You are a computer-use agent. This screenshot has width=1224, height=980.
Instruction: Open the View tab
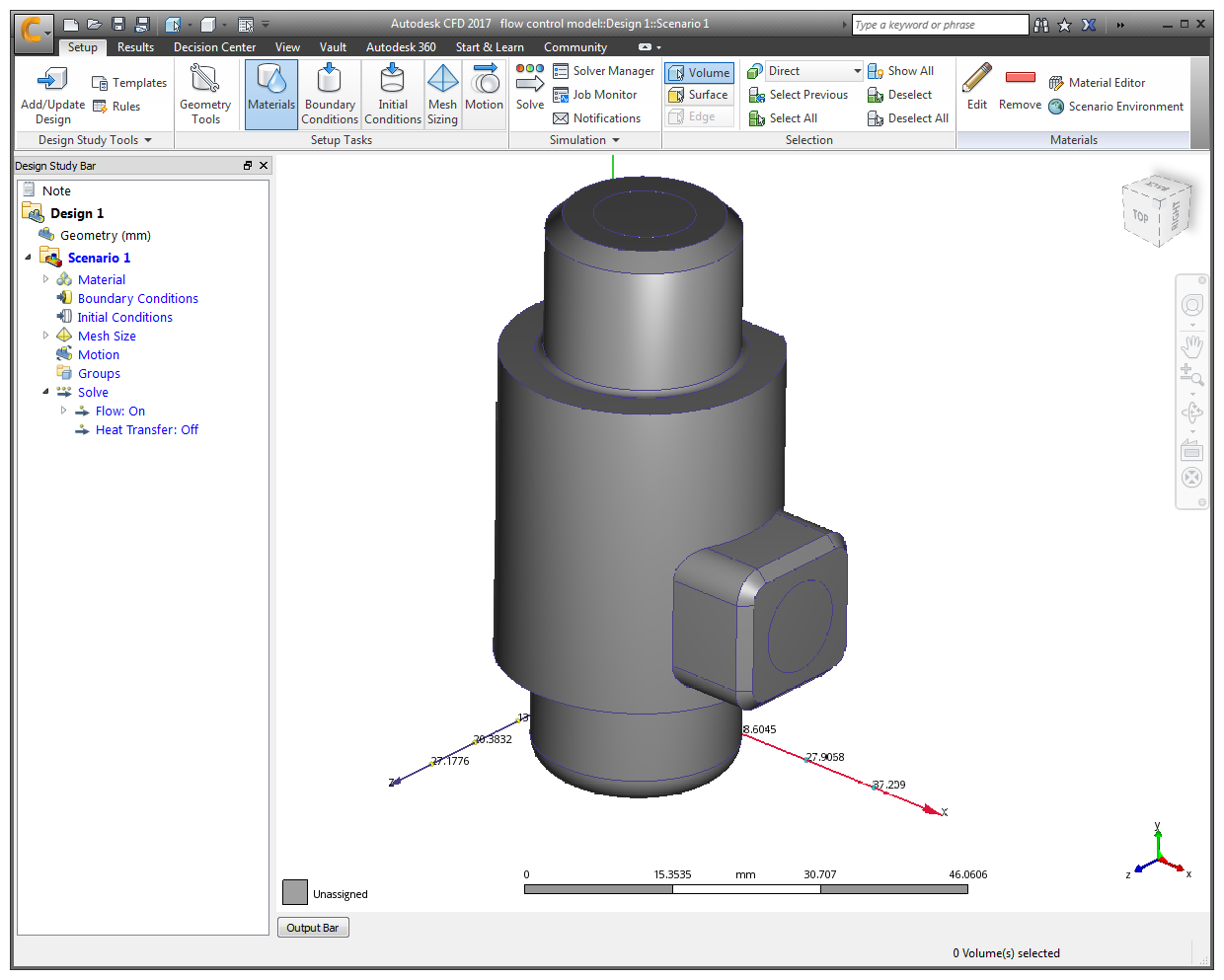(x=287, y=47)
